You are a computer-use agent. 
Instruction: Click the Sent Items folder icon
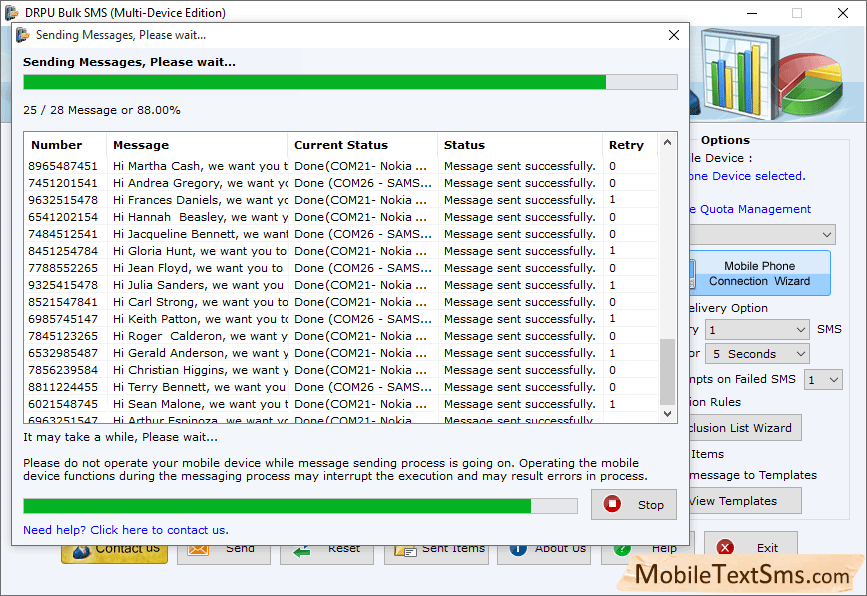pyautogui.click(x=405, y=550)
